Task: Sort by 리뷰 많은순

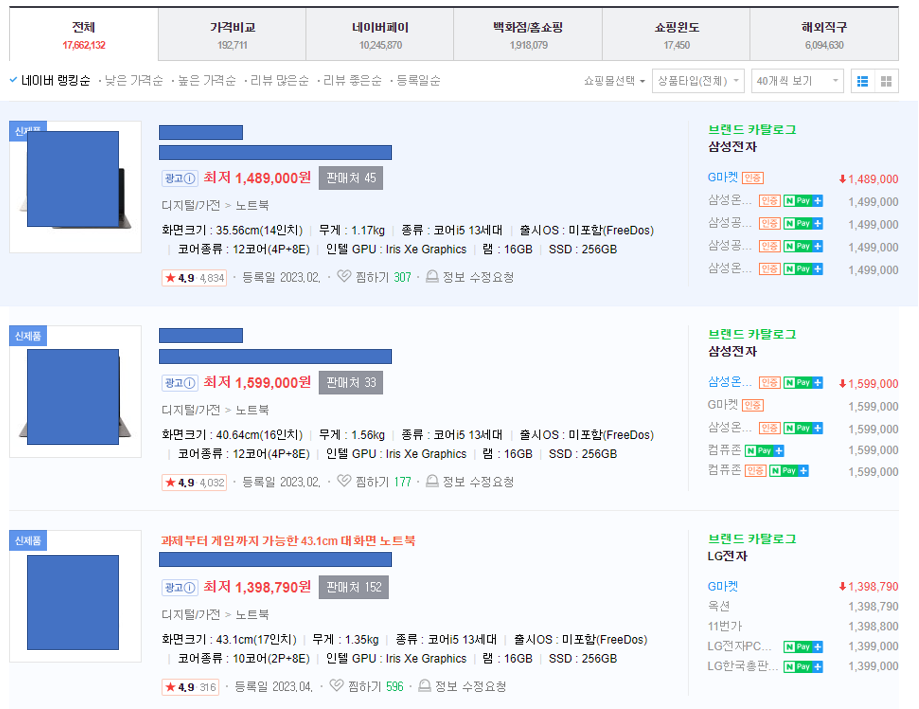Action: tap(280, 81)
